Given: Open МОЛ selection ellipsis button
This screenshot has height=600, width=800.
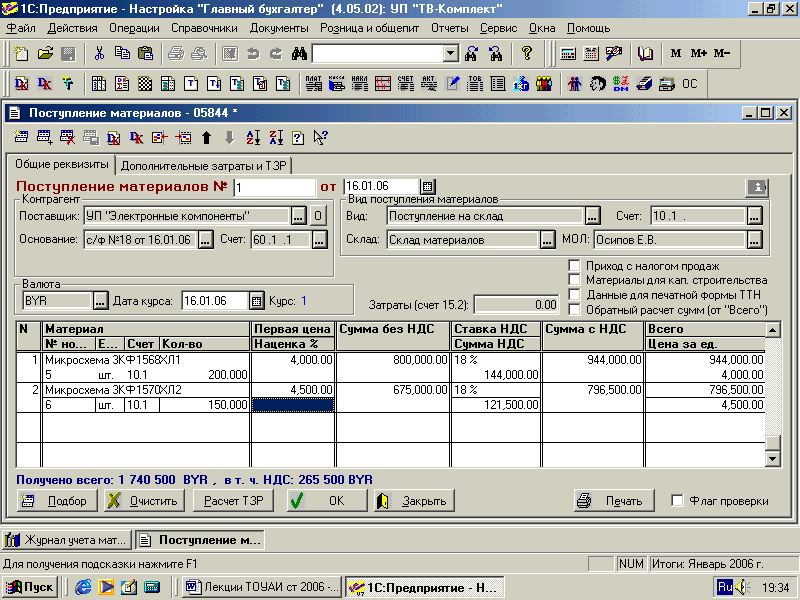Looking at the screenshot, I should click(x=755, y=240).
